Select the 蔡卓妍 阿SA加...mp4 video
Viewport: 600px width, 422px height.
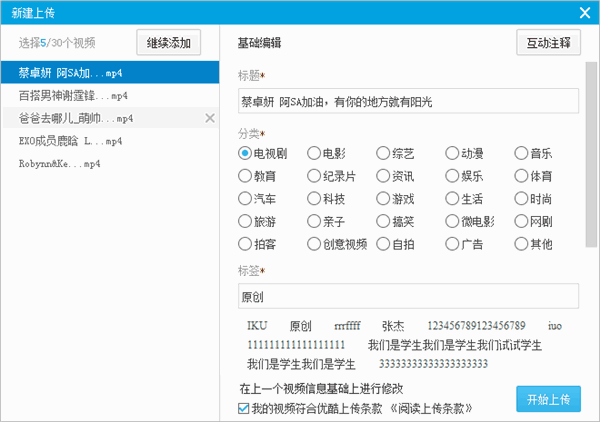click(110, 72)
